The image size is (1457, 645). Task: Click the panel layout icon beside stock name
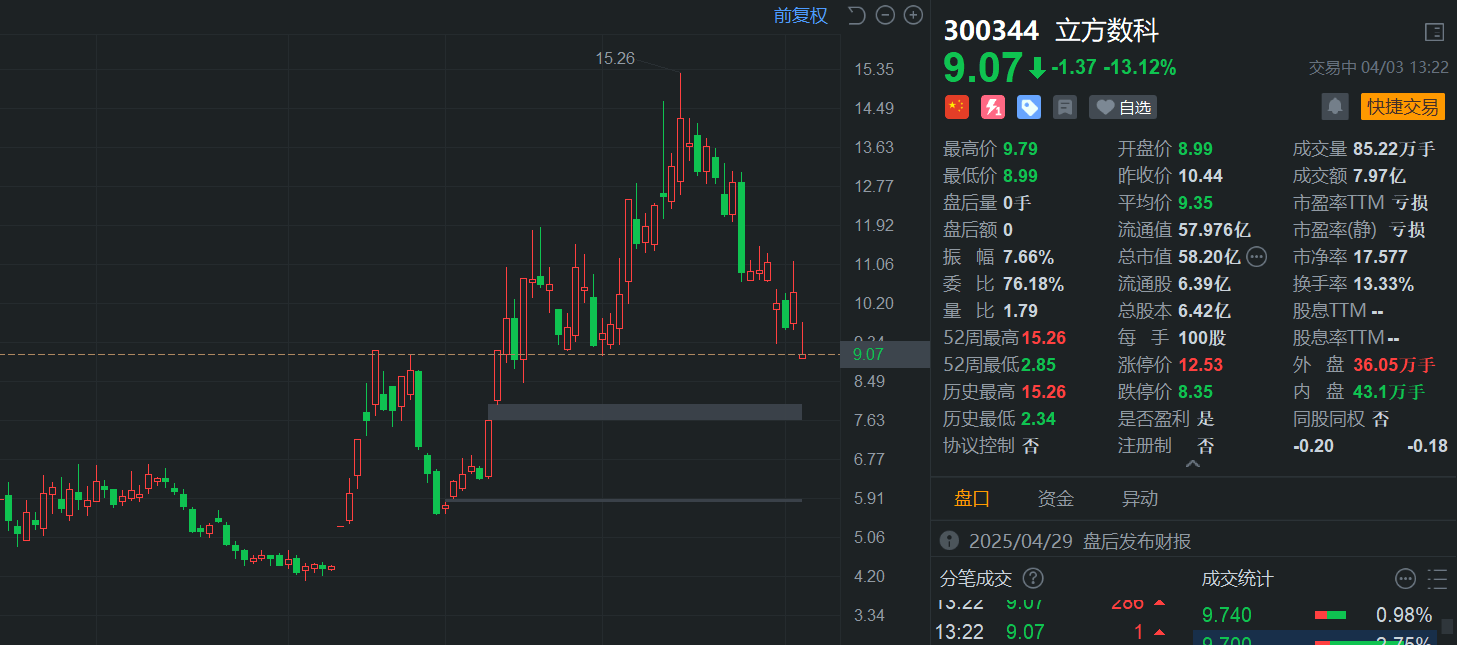coord(1434,32)
